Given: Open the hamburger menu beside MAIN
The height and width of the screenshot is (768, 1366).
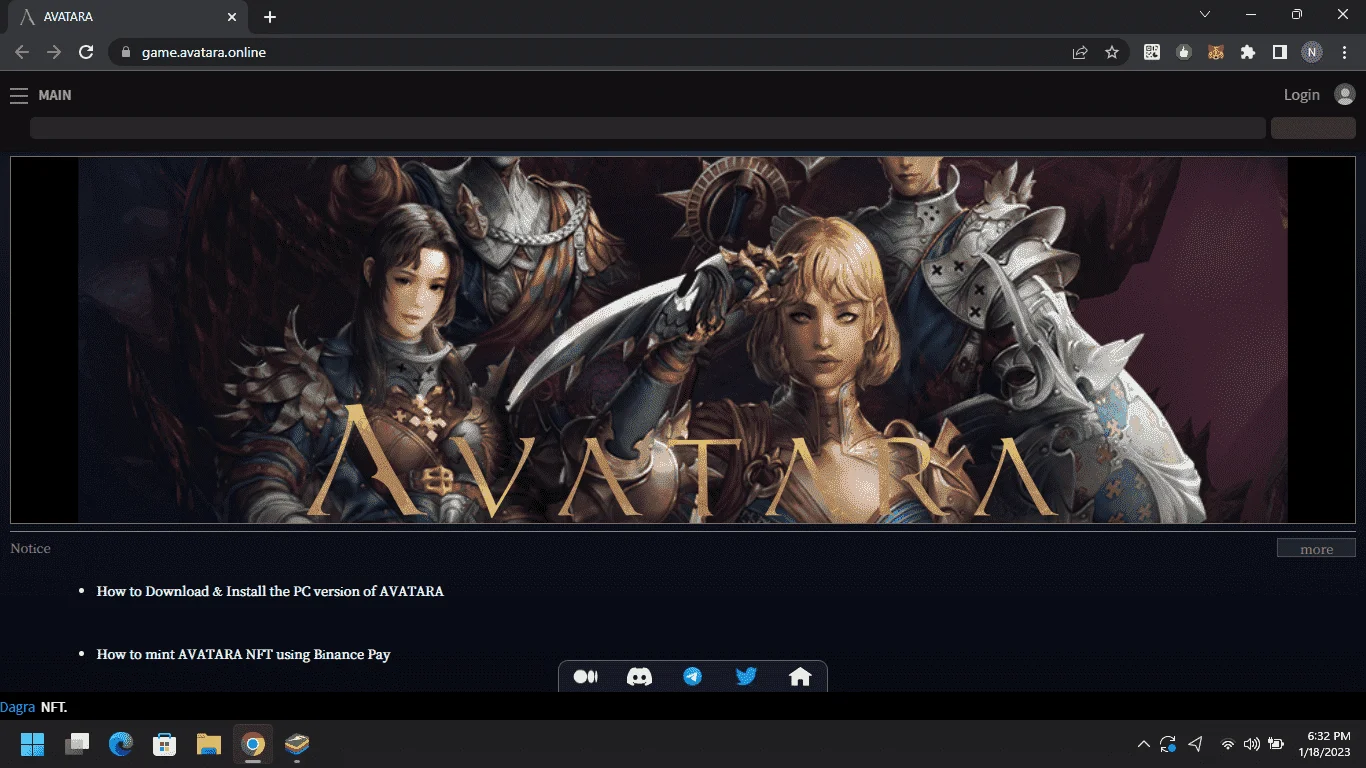Looking at the screenshot, I should [x=19, y=95].
